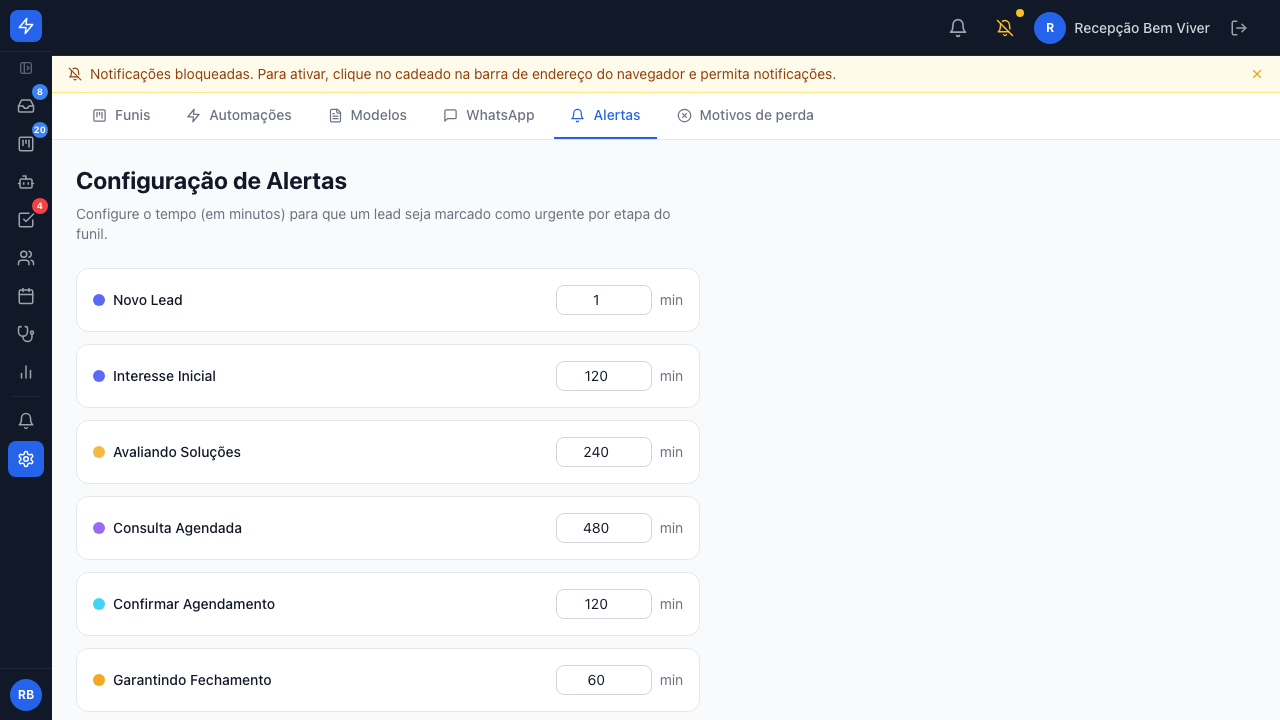Click the Consulta Agendada minutes field
1280x720 pixels.
(604, 528)
